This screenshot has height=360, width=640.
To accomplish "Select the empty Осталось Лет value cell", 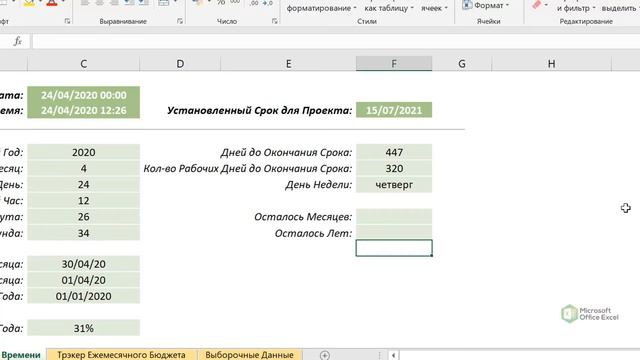I will tap(394, 233).
